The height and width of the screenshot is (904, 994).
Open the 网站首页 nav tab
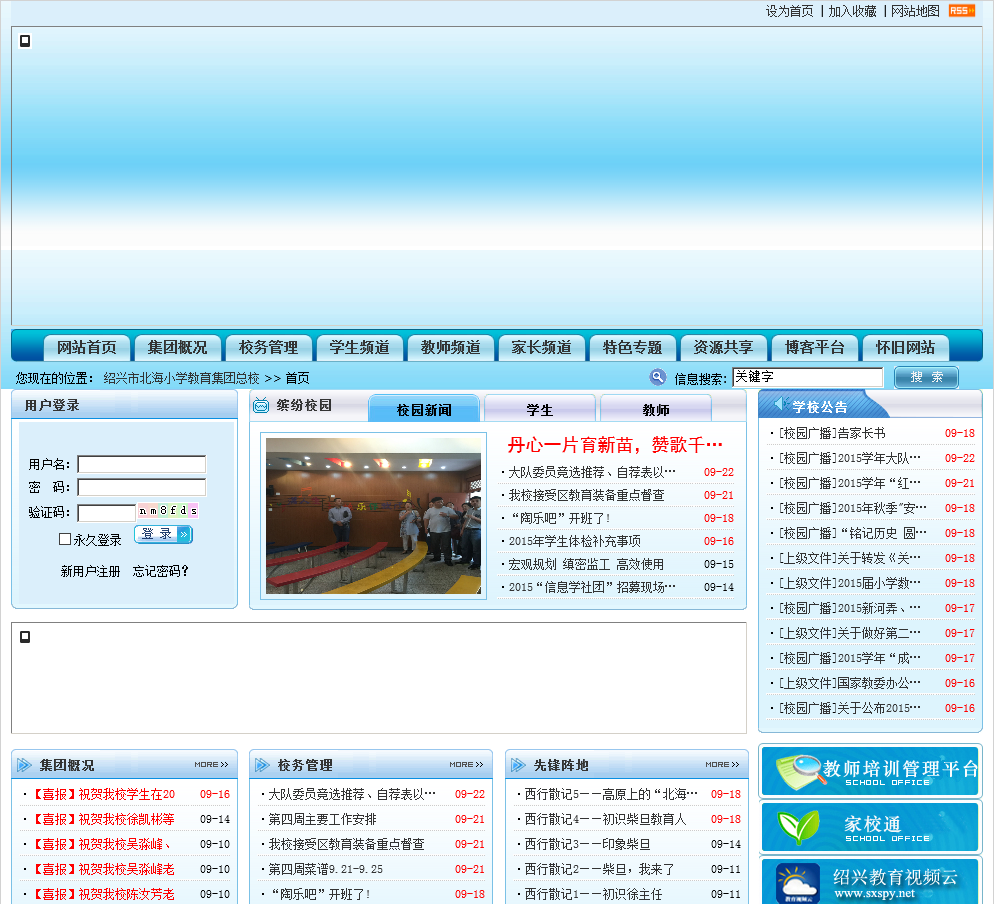87,347
